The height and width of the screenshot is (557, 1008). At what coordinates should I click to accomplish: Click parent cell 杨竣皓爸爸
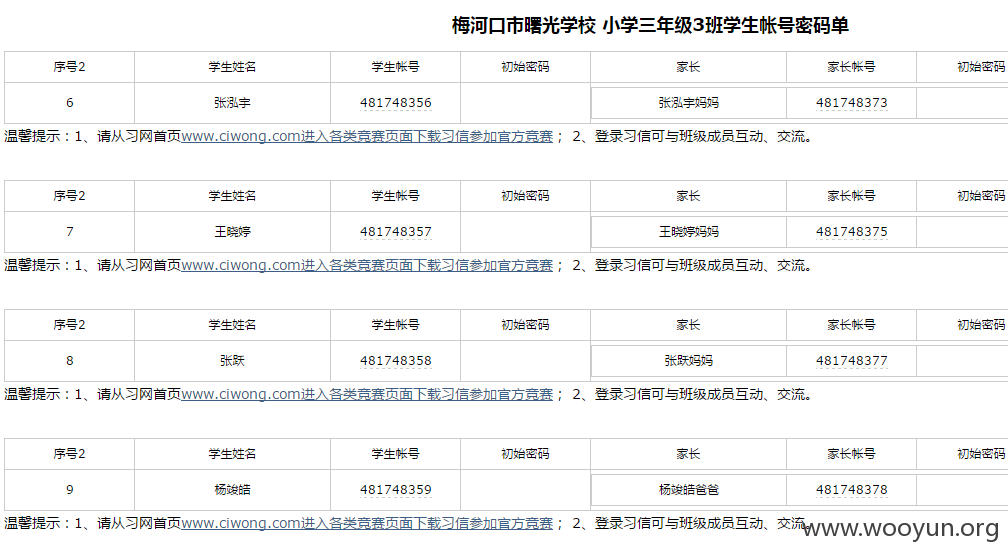pos(688,489)
